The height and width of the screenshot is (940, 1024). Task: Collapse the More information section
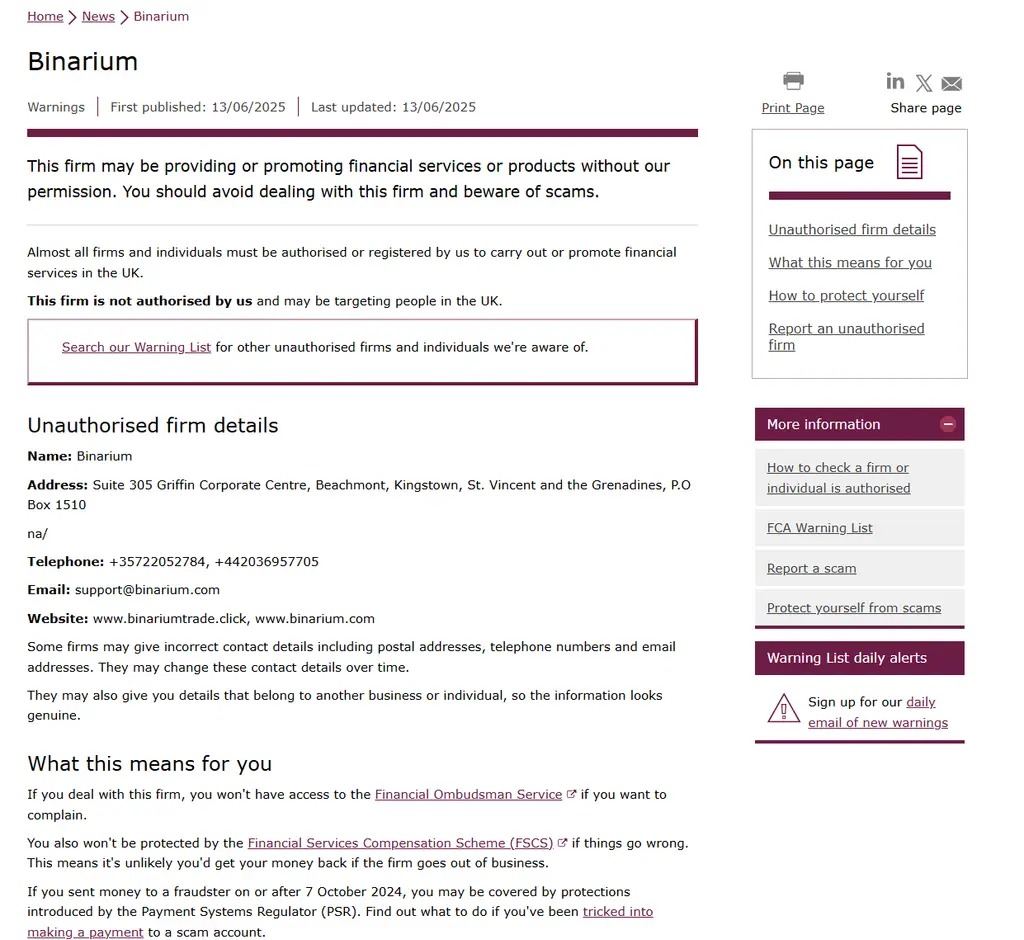tap(948, 425)
